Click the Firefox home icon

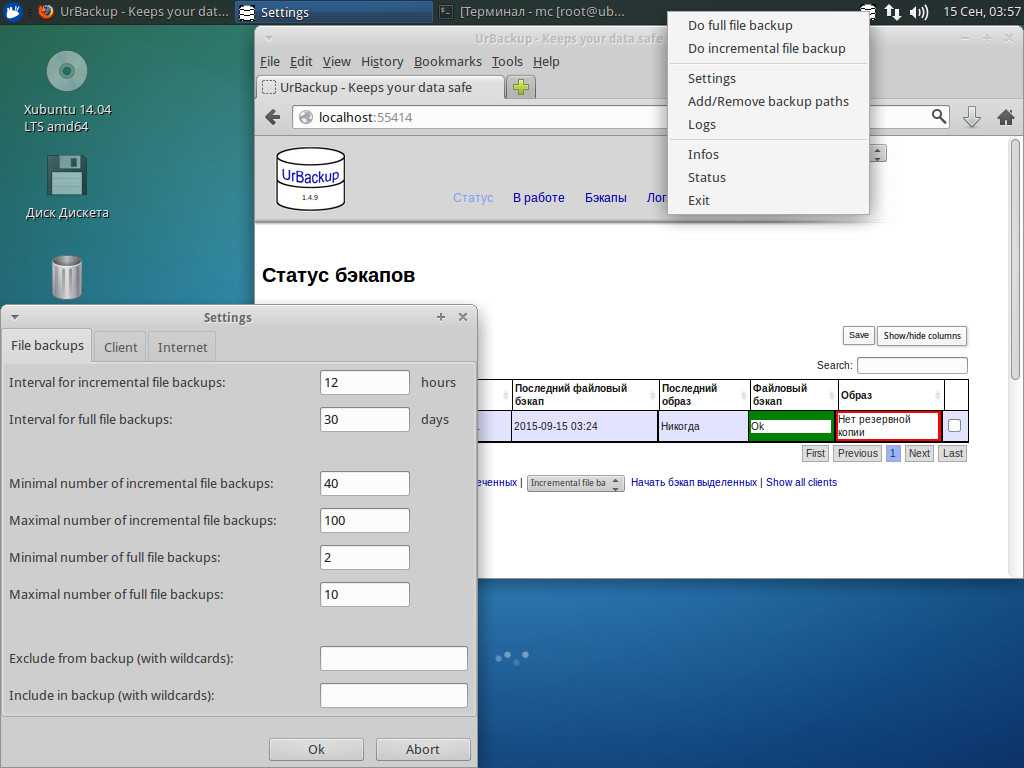(1005, 117)
